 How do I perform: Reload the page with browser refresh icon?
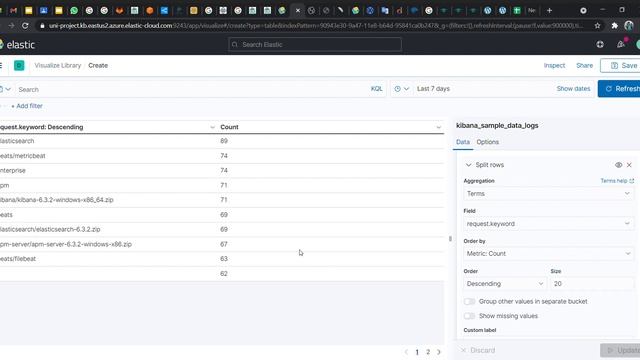tap(25, 25)
